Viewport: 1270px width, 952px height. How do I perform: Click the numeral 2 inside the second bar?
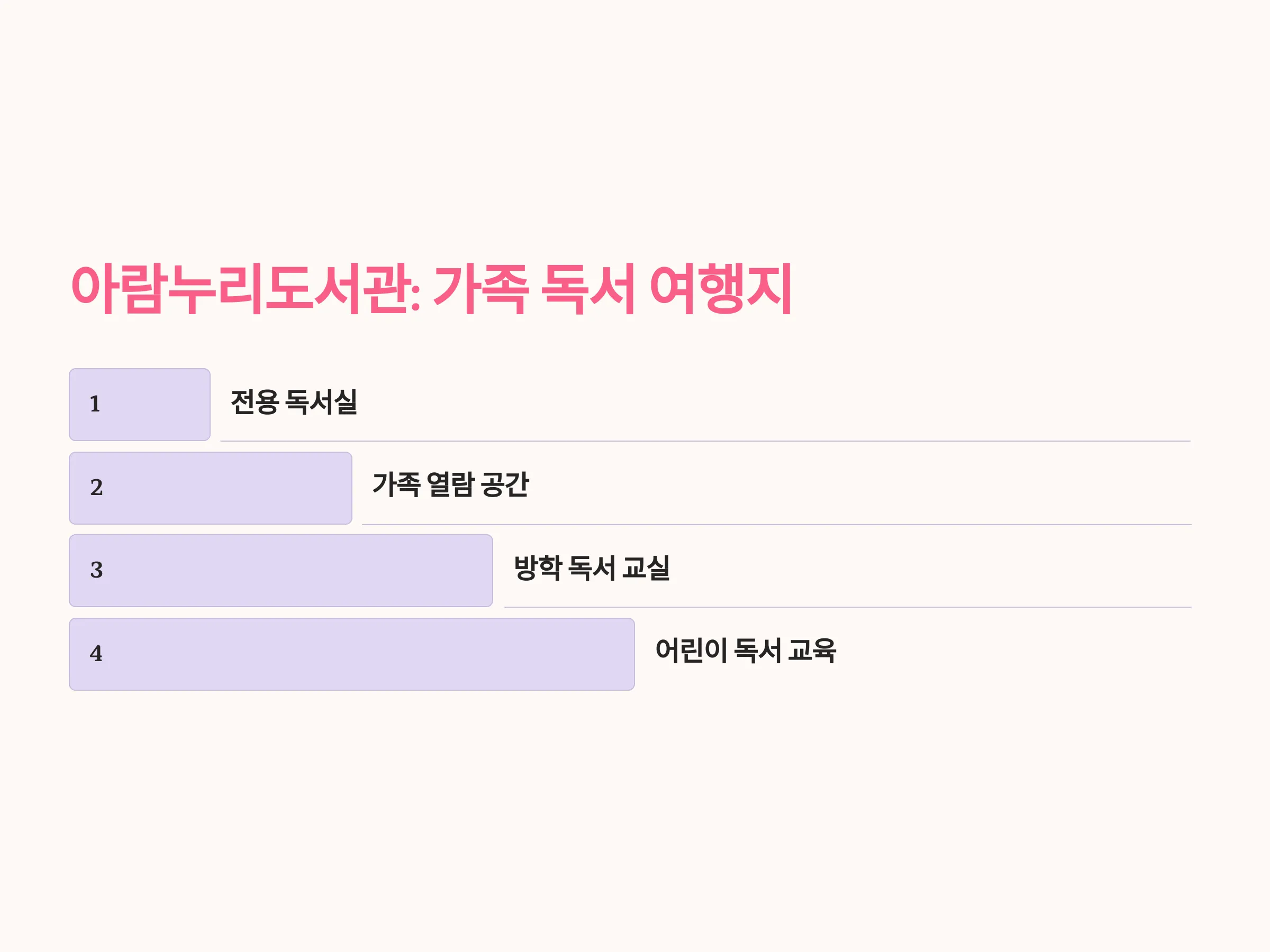(96, 487)
